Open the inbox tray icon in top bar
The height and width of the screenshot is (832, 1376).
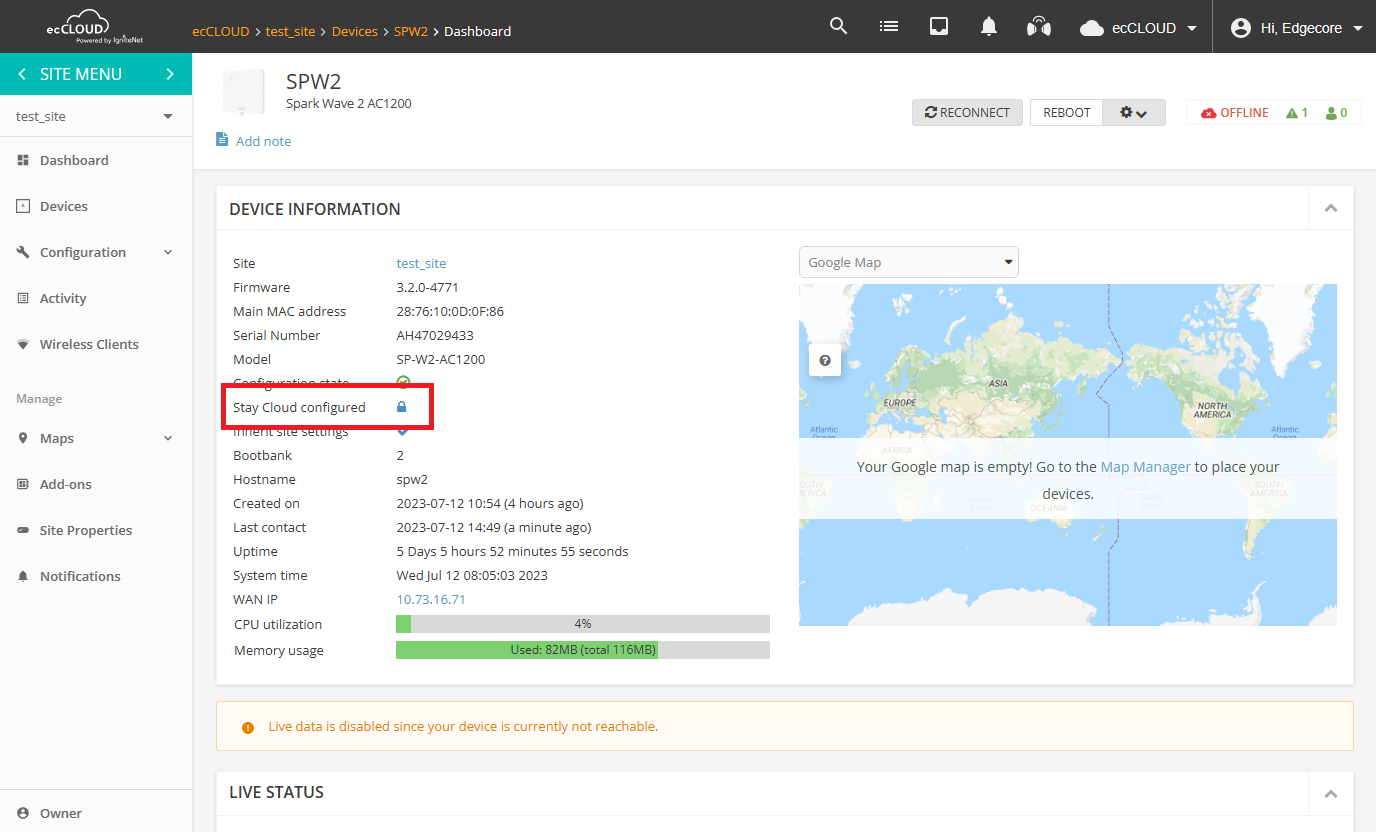[939, 27]
